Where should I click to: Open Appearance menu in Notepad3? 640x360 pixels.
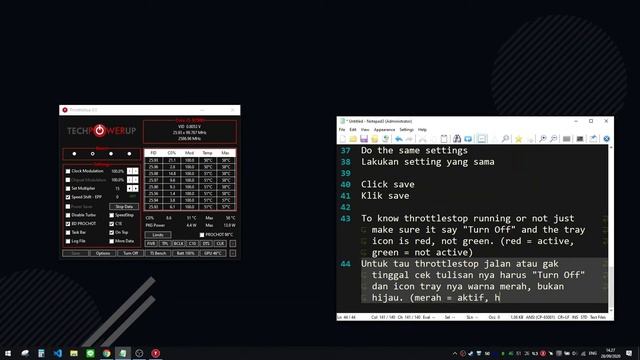384,130
